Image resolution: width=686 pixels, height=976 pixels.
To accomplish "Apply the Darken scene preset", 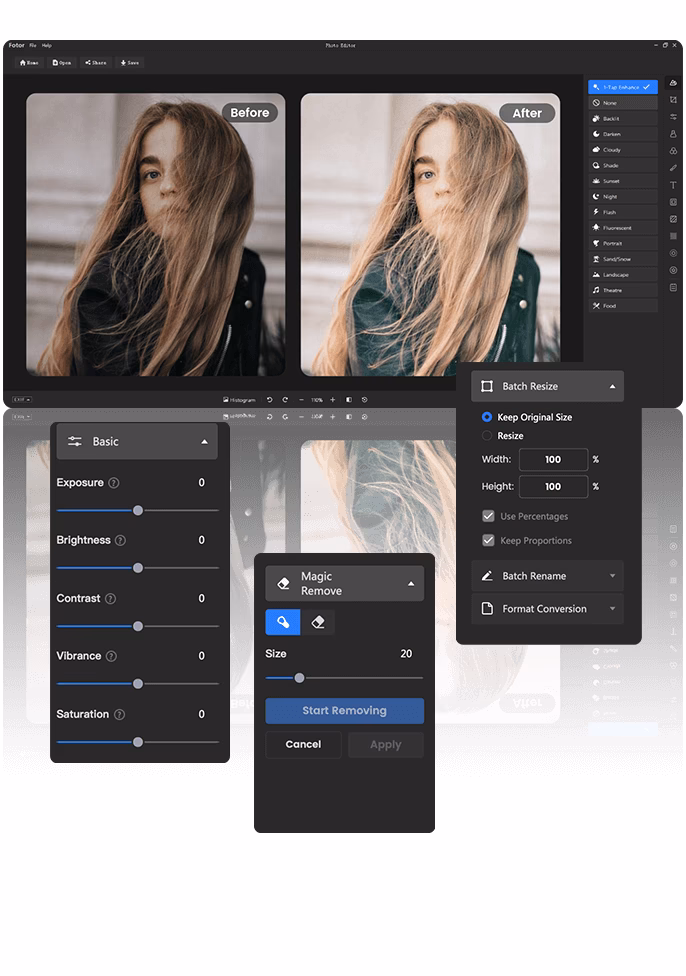I will tap(623, 134).
